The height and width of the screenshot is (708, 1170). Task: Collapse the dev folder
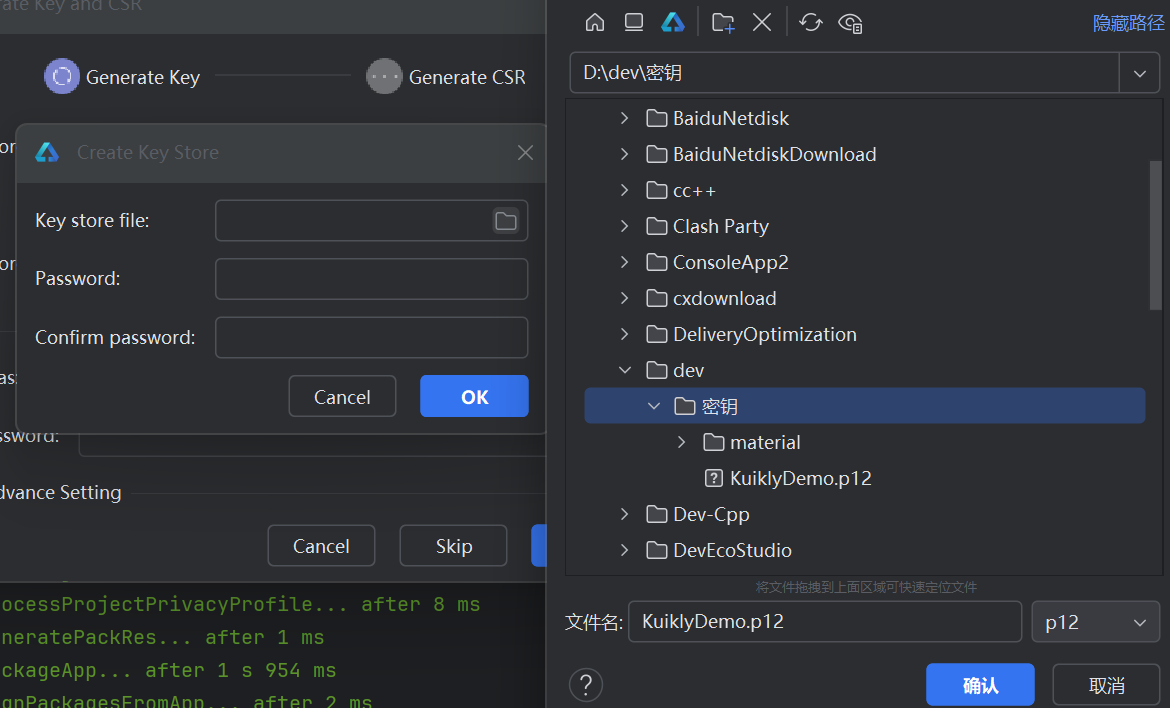coord(625,370)
